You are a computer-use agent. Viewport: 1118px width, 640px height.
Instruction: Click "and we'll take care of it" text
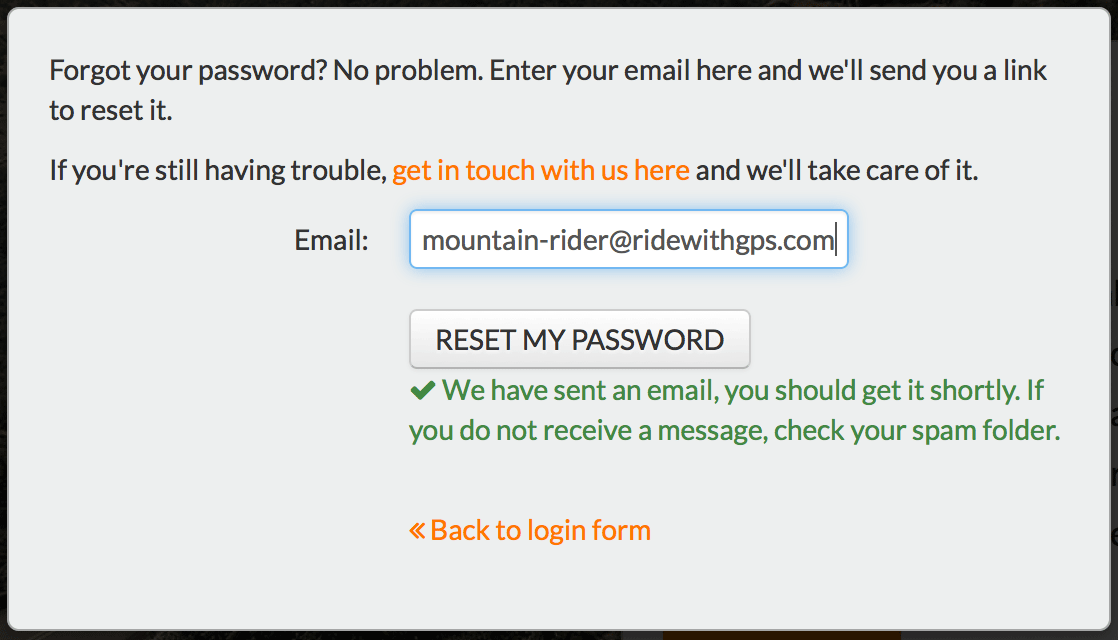point(836,171)
